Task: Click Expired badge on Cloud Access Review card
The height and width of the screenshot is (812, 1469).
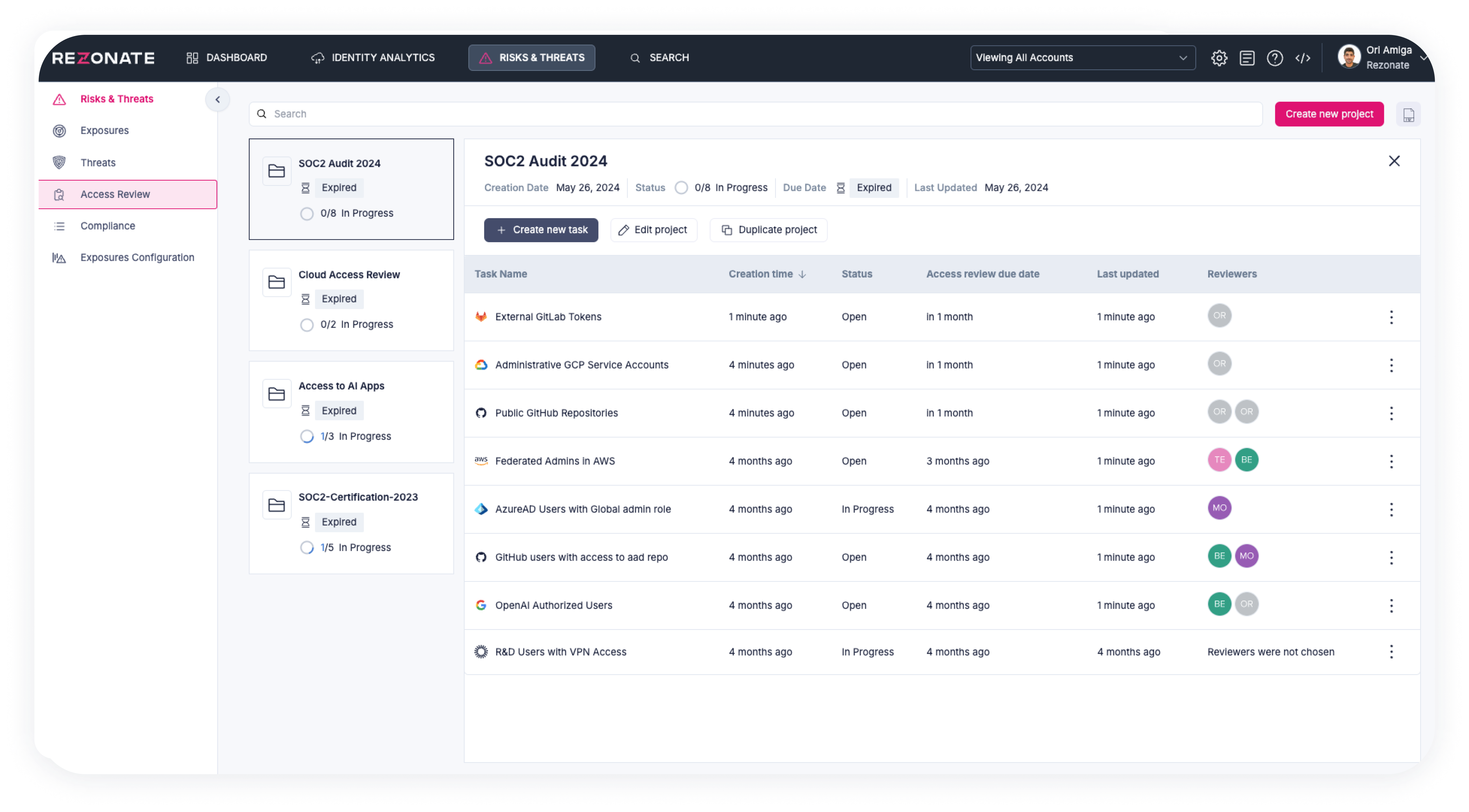Action: [x=339, y=299]
